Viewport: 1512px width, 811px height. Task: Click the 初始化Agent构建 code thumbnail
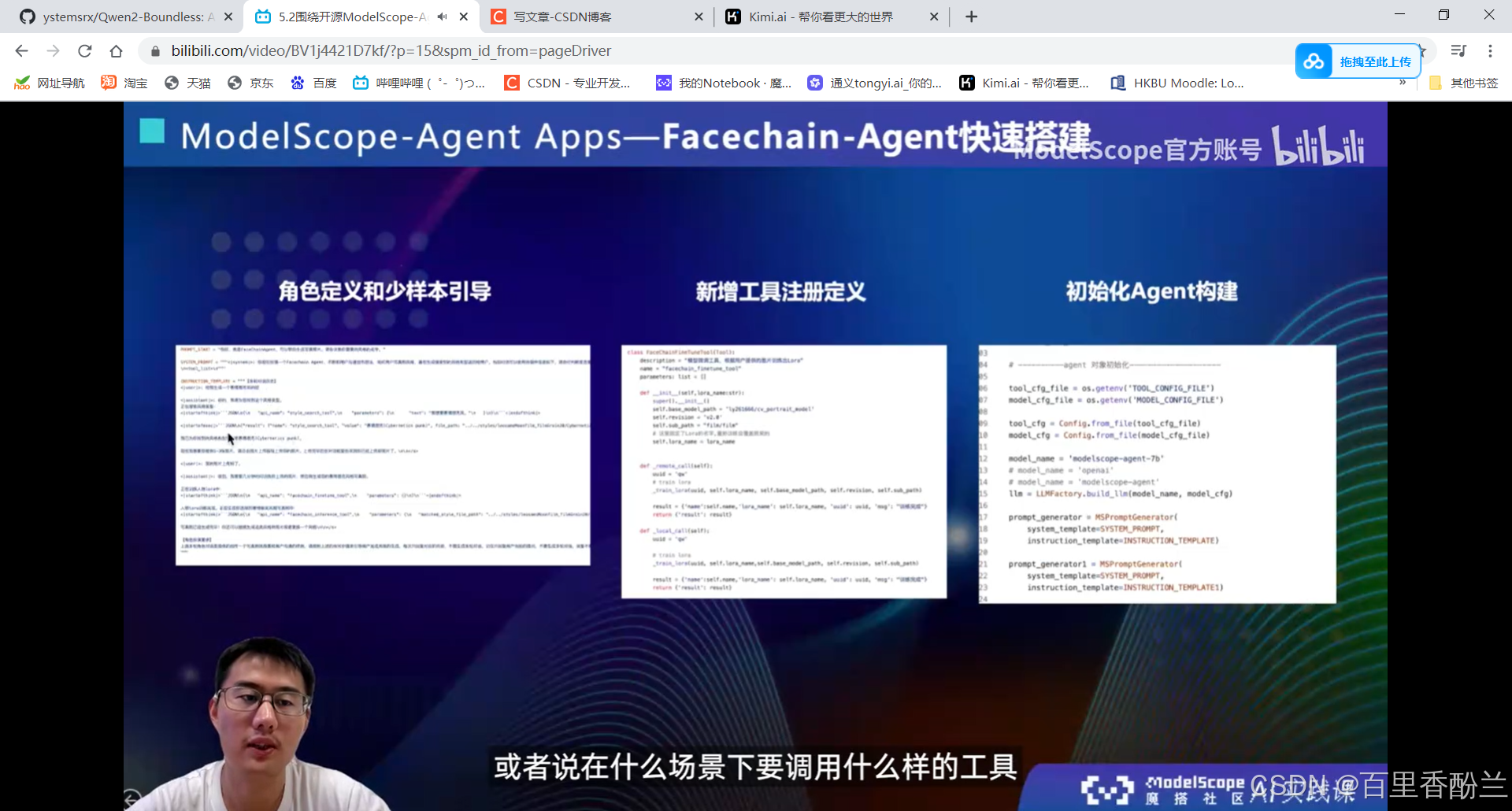tap(1157, 474)
